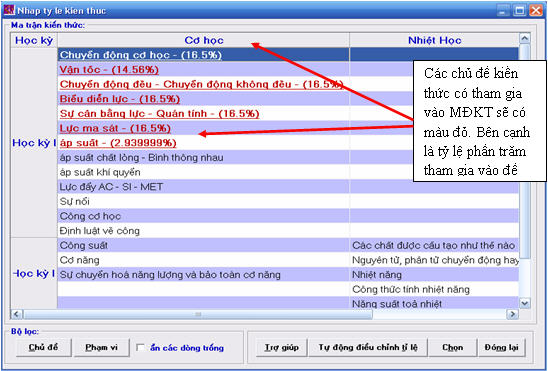Select the áp suất khí quyển row
Viewport: 548px width, 371px height.
(203, 172)
